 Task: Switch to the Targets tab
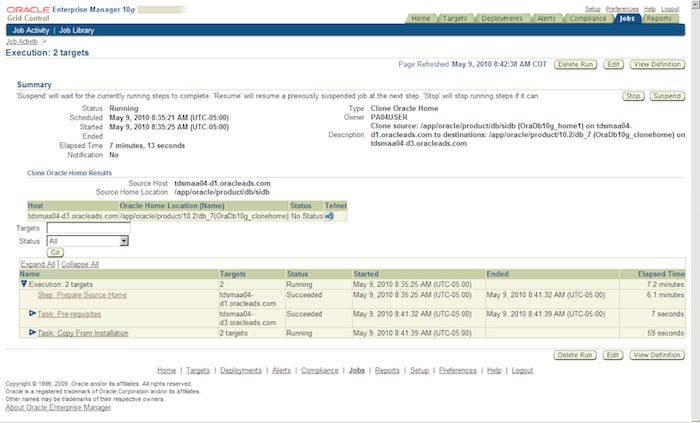(x=454, y=18)
